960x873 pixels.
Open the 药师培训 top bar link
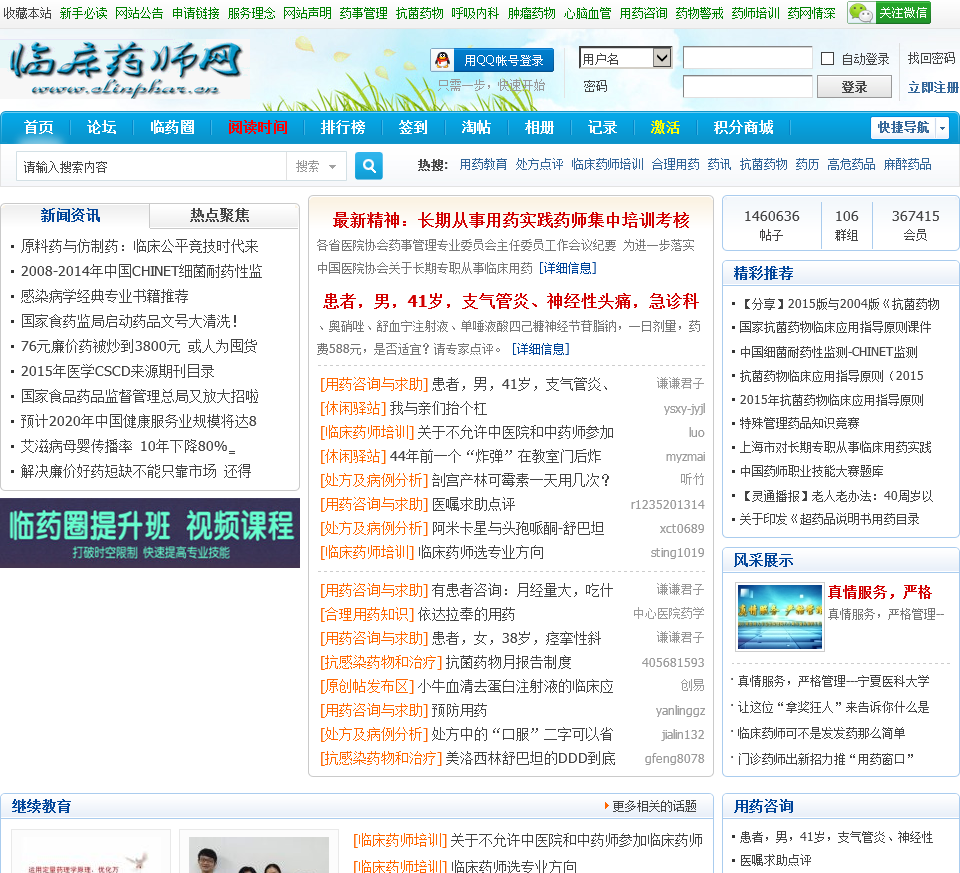(x=756, y=13)
